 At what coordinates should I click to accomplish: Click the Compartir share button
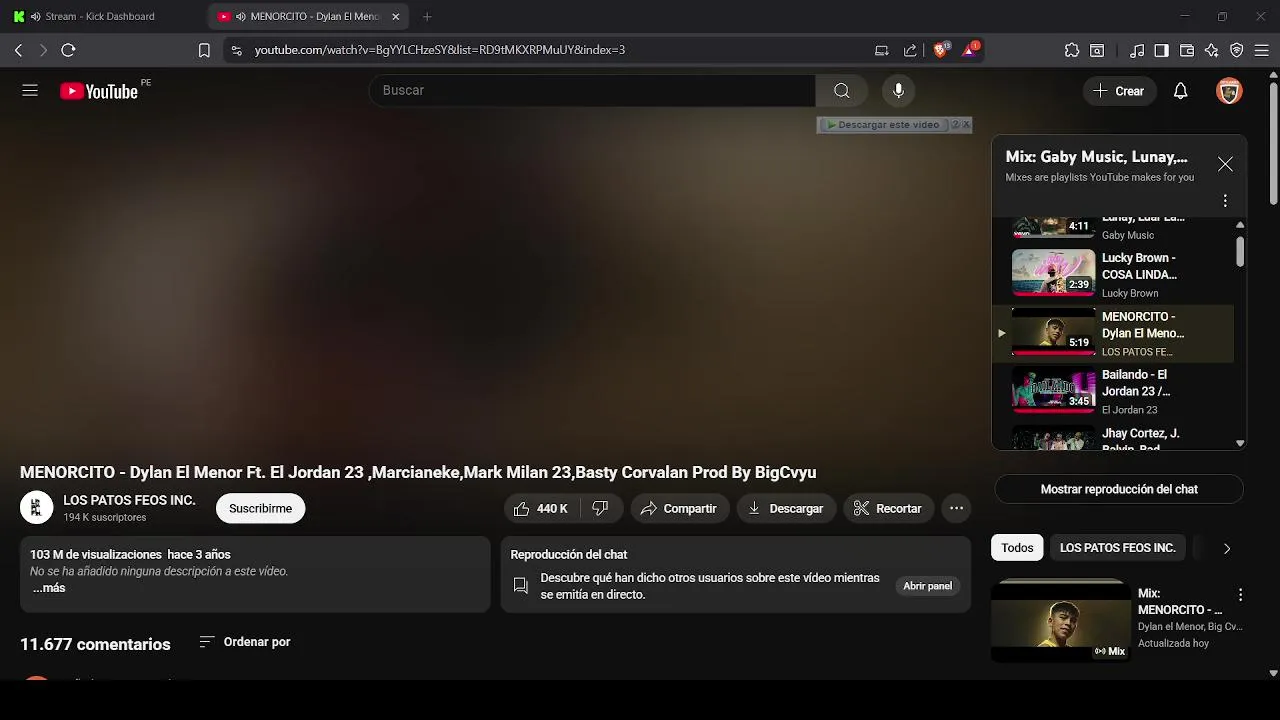point(679,509)
